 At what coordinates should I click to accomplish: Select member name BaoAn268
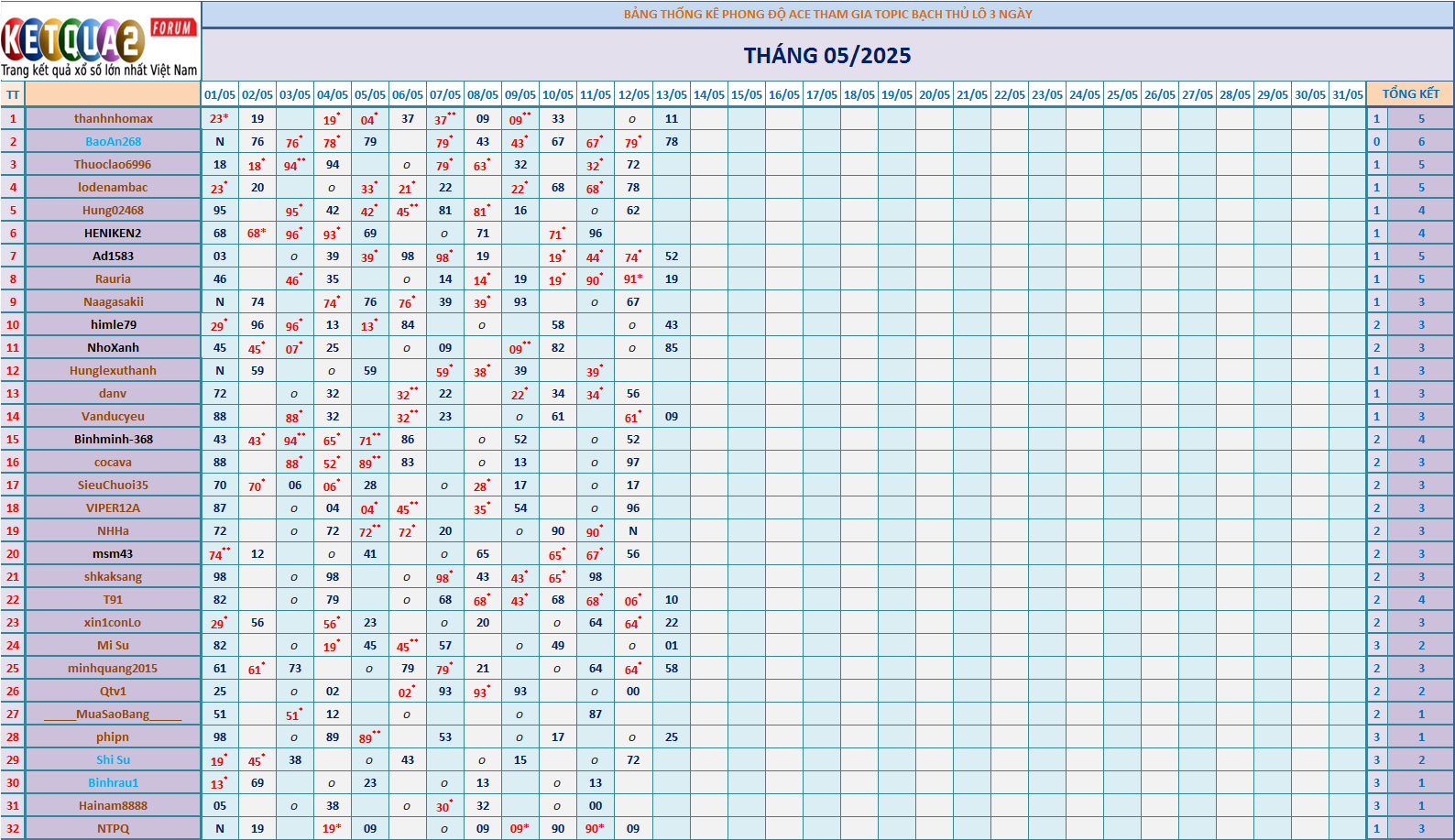coord(114,141)
